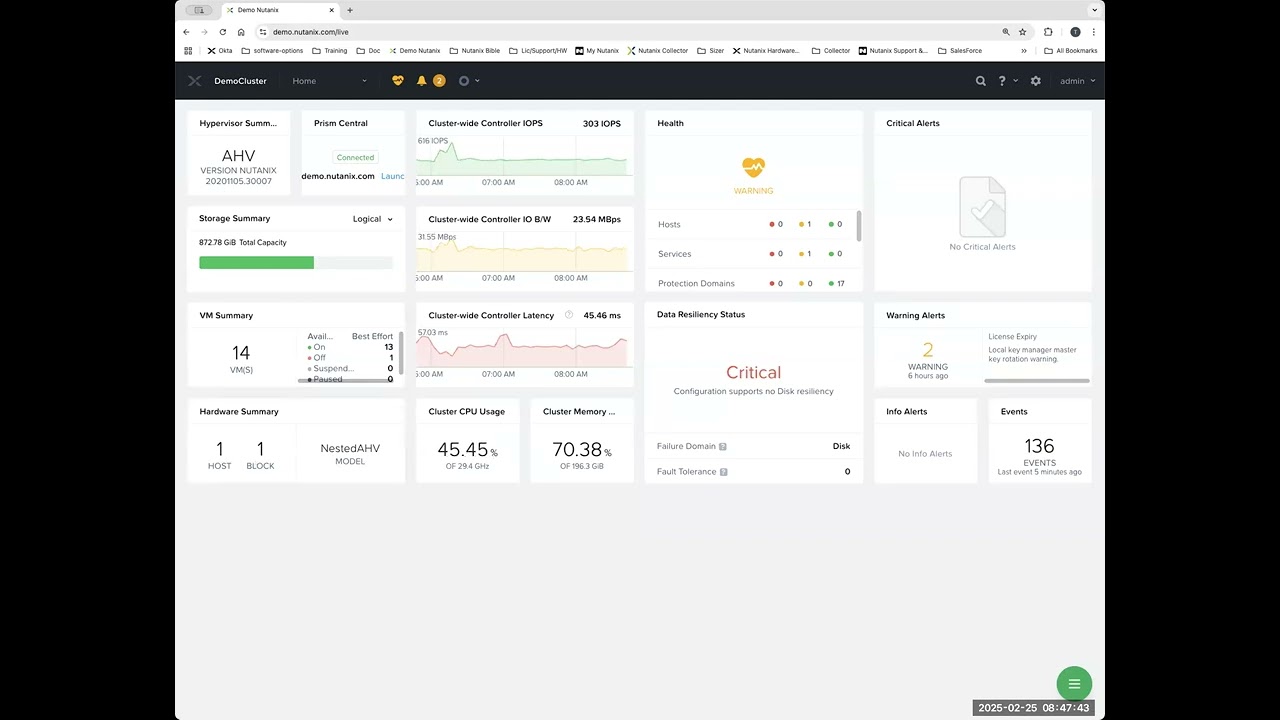Click info icon beside Controller Latency

pos(569,315)
